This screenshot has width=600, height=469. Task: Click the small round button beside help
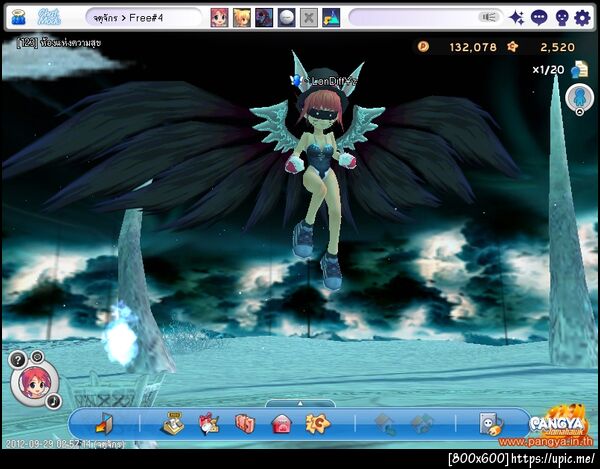(37, 357)
